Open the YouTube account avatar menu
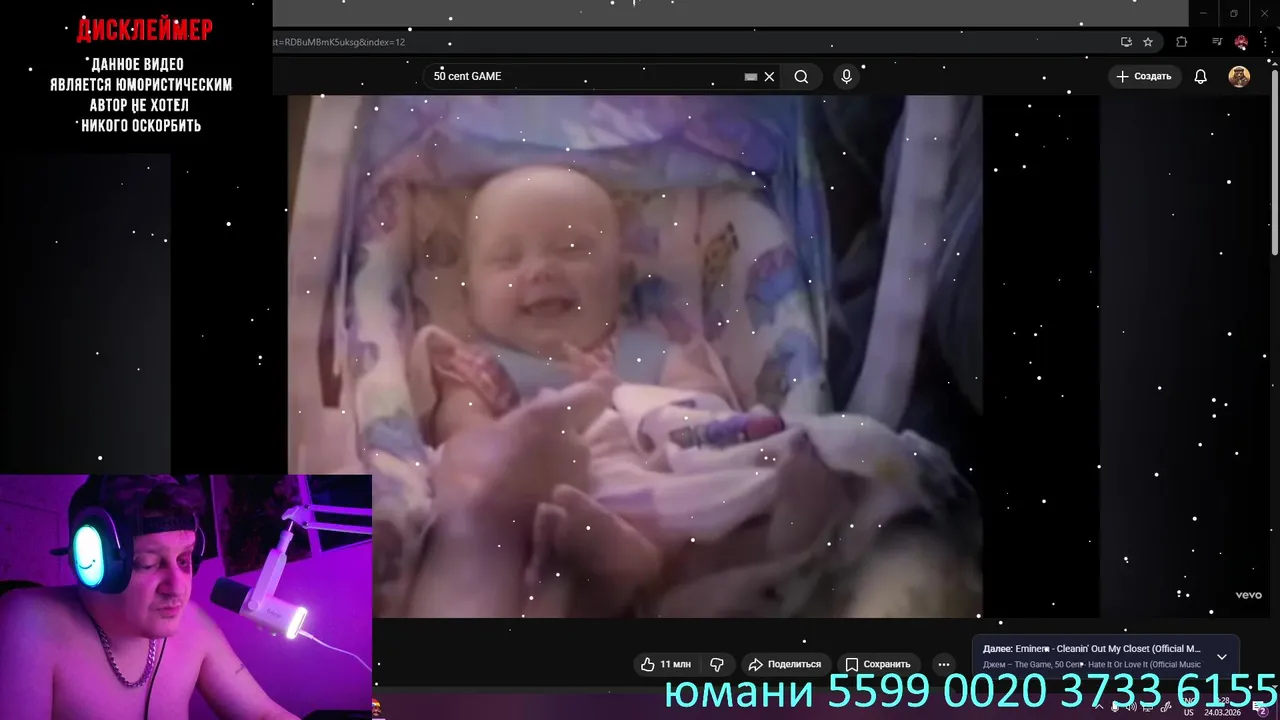This screenshot has height=720, width=1280. coord(1239,77)
